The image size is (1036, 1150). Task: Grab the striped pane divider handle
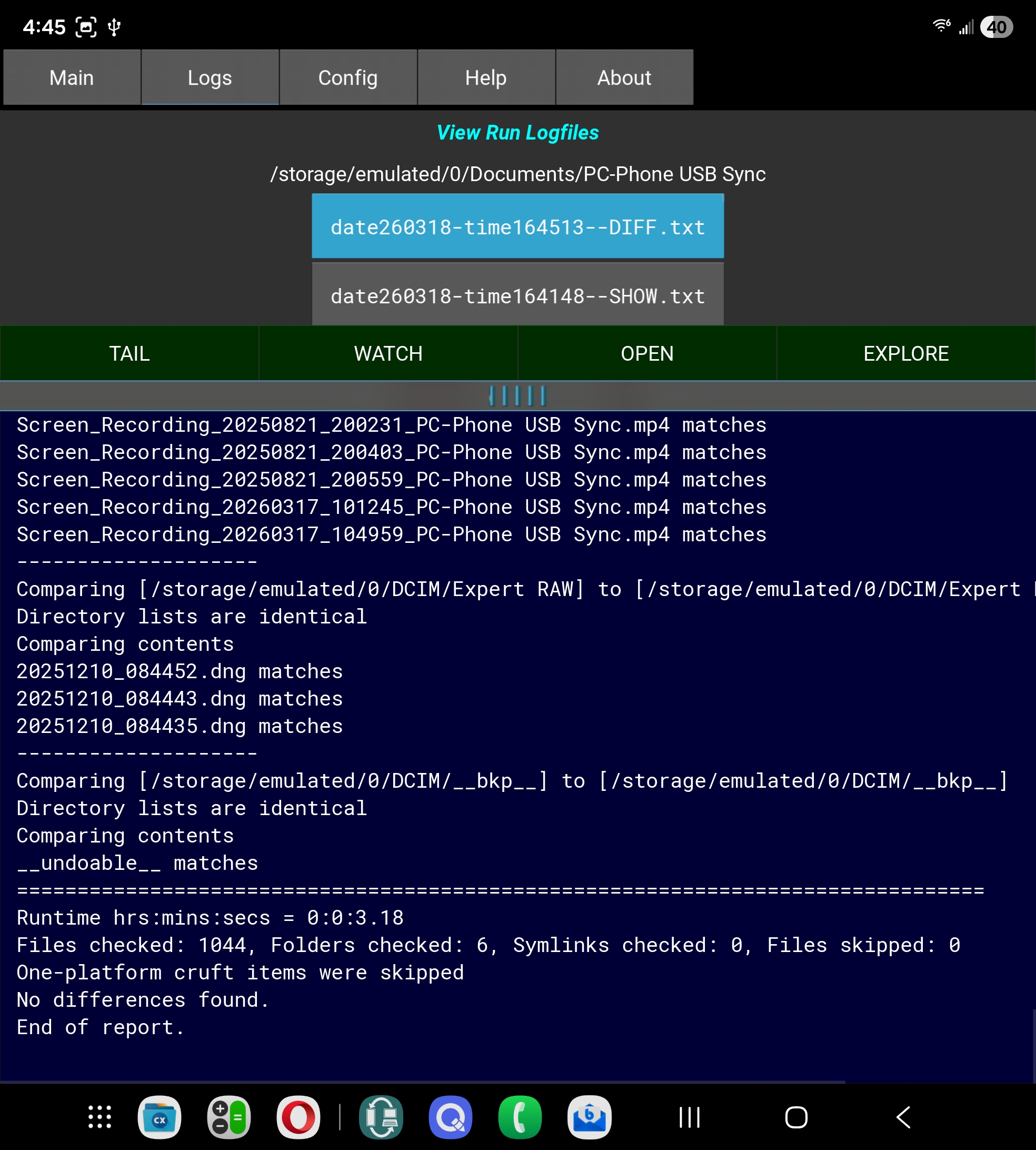click(x=517, y=395)
